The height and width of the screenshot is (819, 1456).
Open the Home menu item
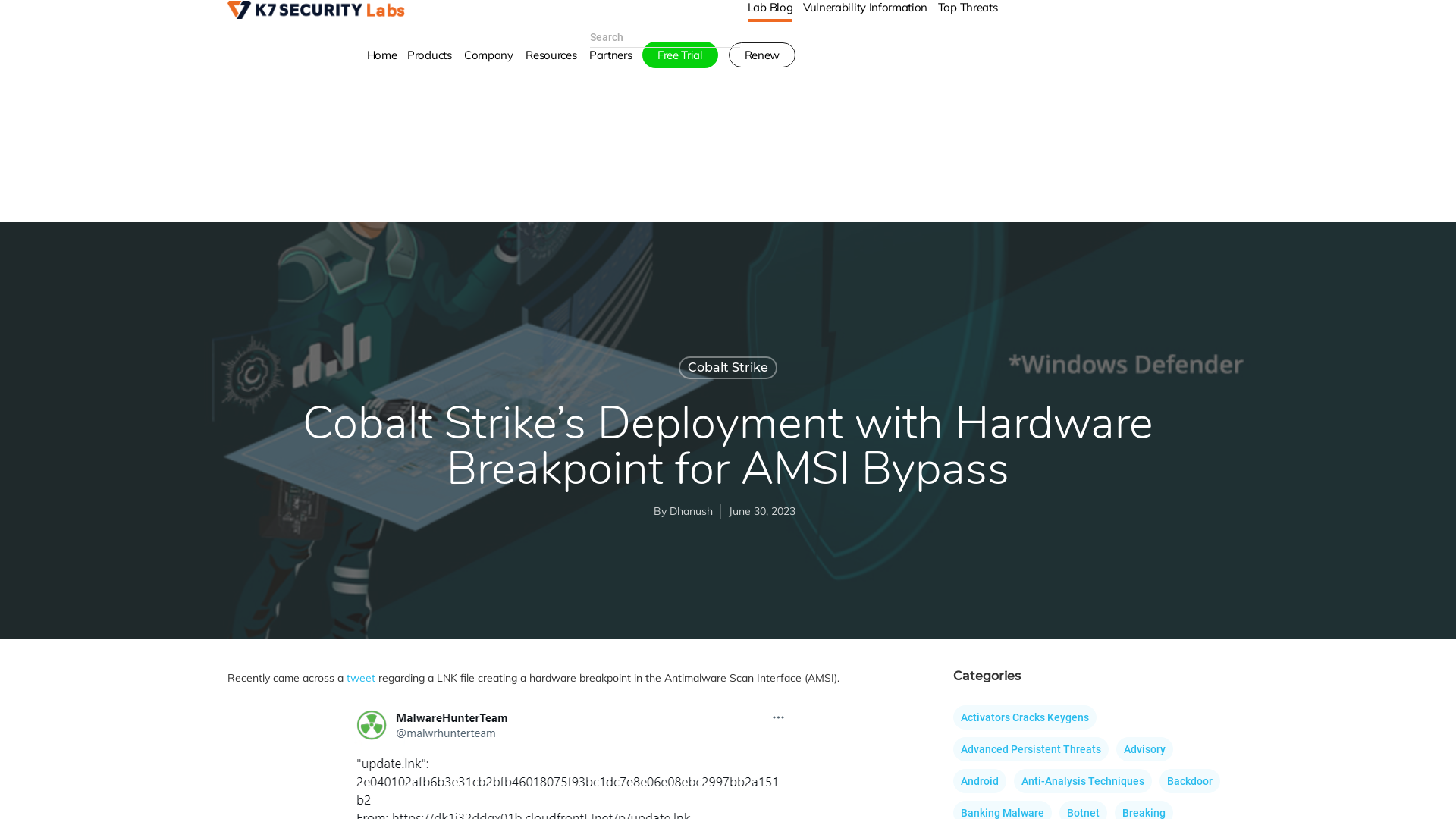tap(381, 55)
